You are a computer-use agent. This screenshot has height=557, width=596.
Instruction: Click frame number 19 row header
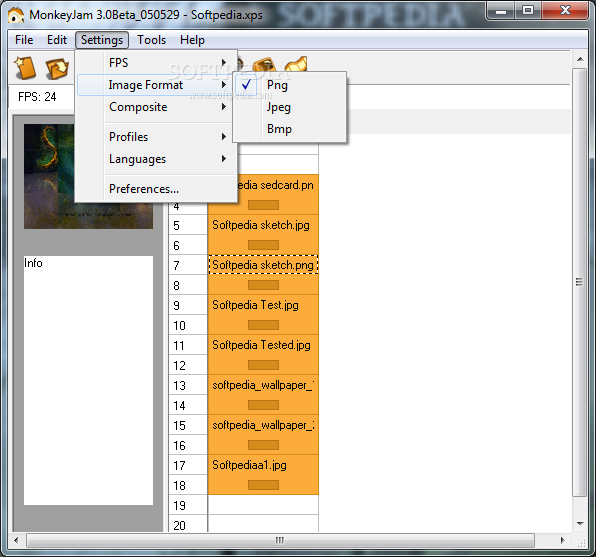coord(188,505)
